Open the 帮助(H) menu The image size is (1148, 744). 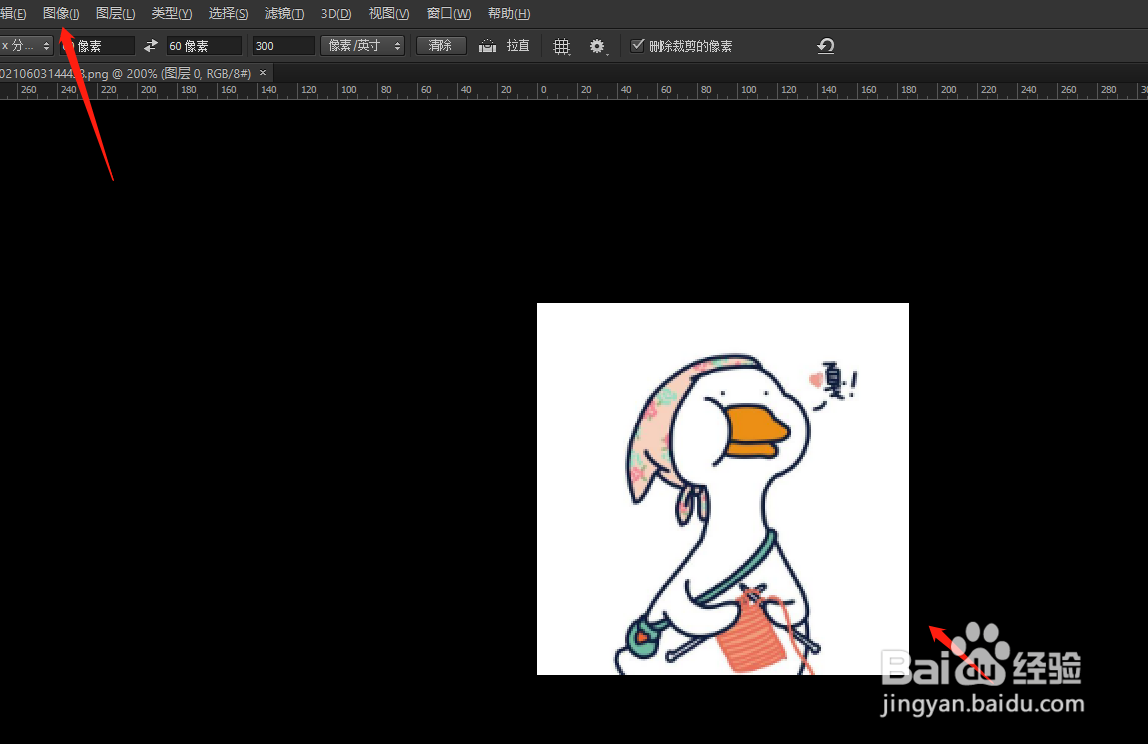click(x=509, y=13)
